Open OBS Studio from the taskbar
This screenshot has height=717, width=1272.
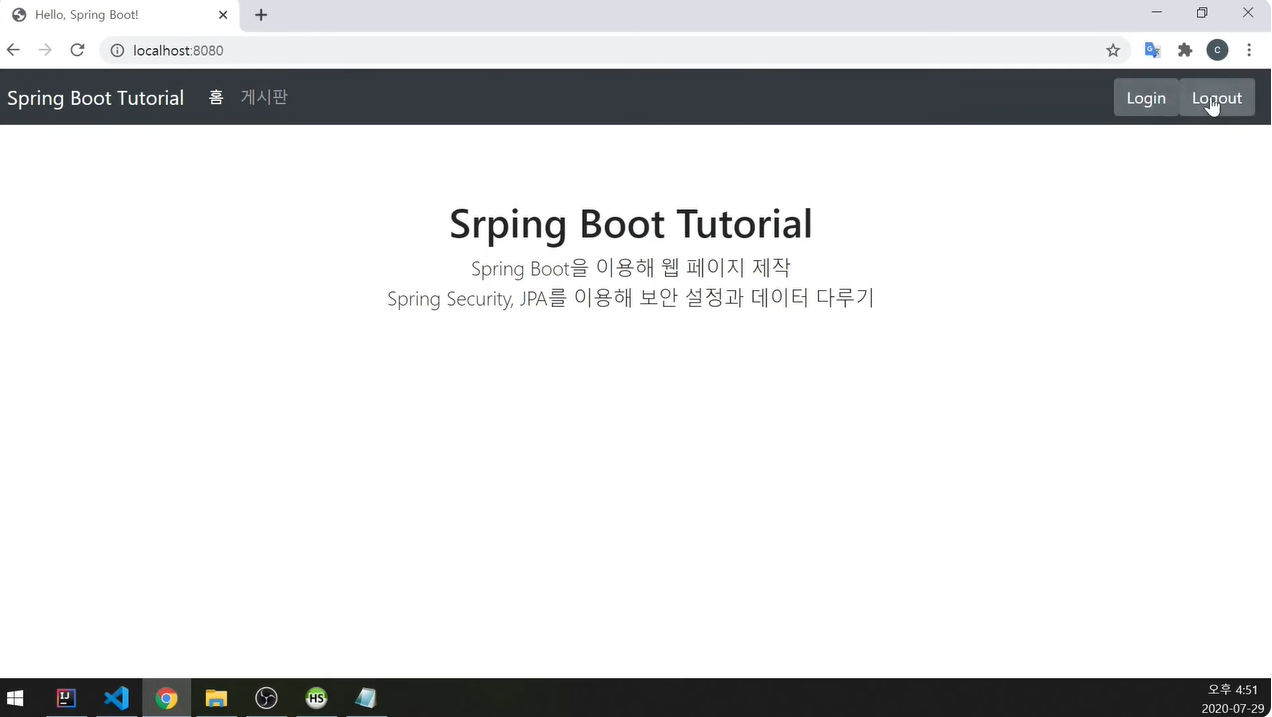click(x=266, y=698)
